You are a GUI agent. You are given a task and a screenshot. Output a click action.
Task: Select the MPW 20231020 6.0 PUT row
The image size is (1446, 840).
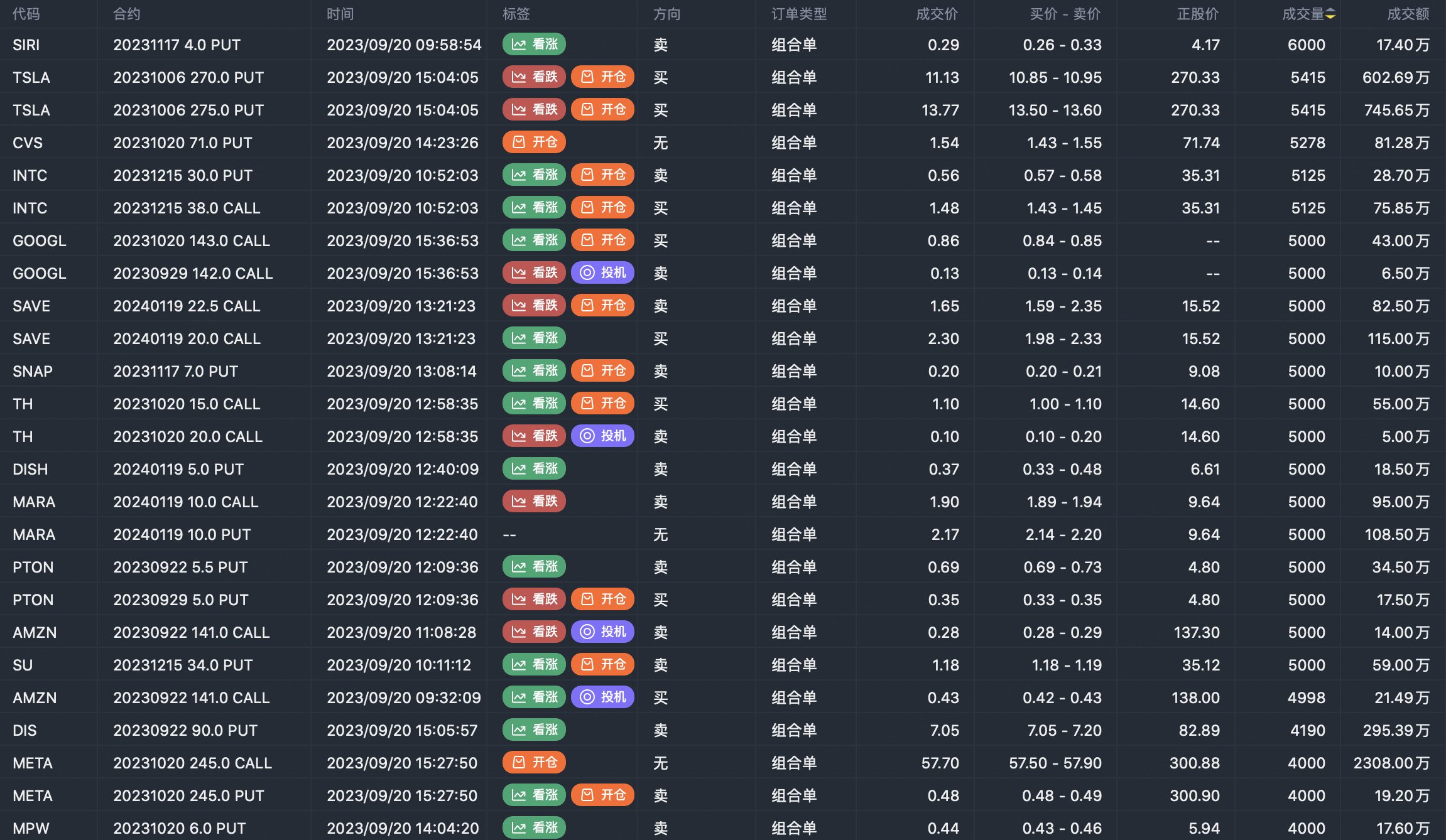pos(179,828)
